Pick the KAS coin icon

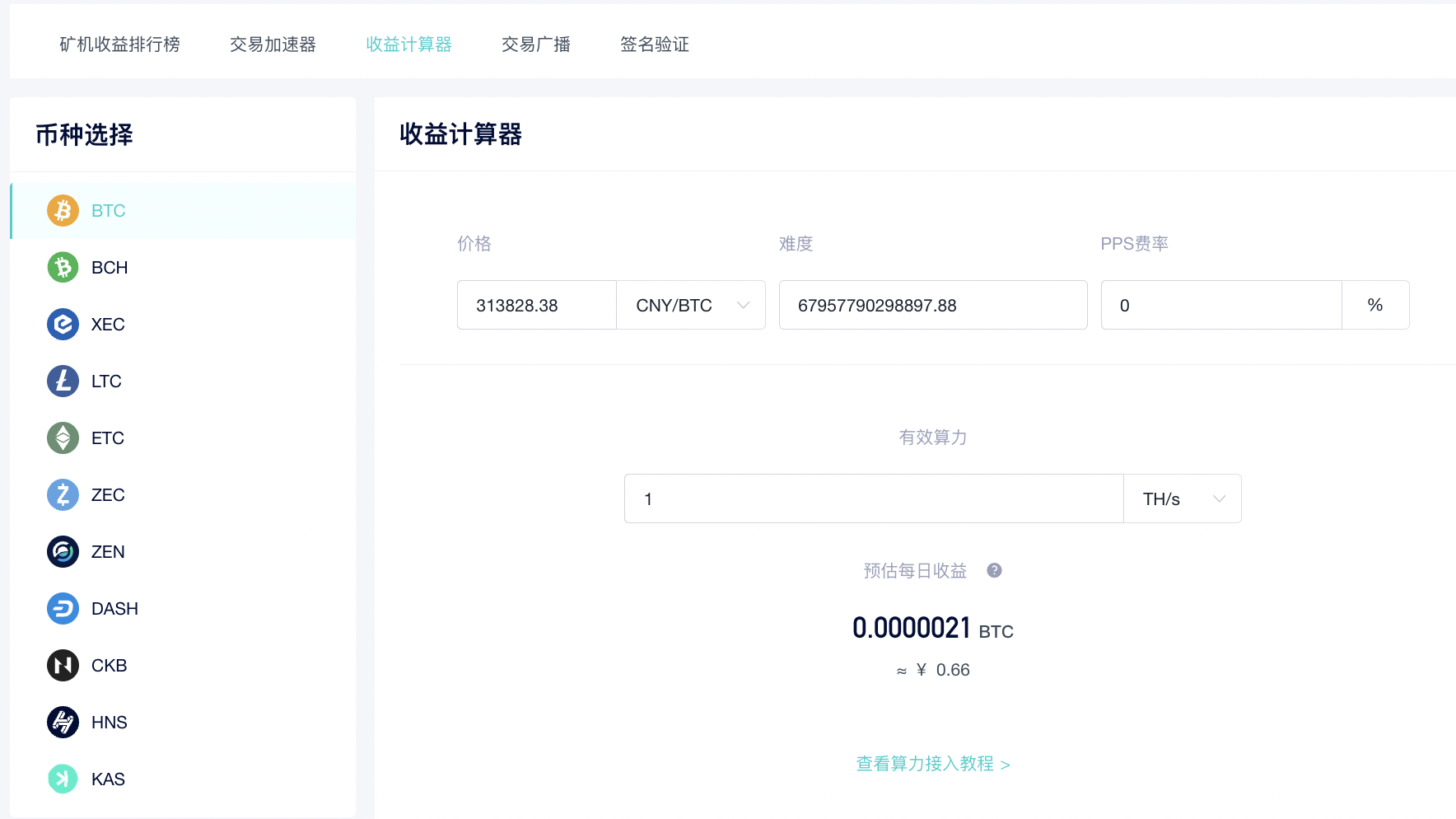(x=63, y=779)
